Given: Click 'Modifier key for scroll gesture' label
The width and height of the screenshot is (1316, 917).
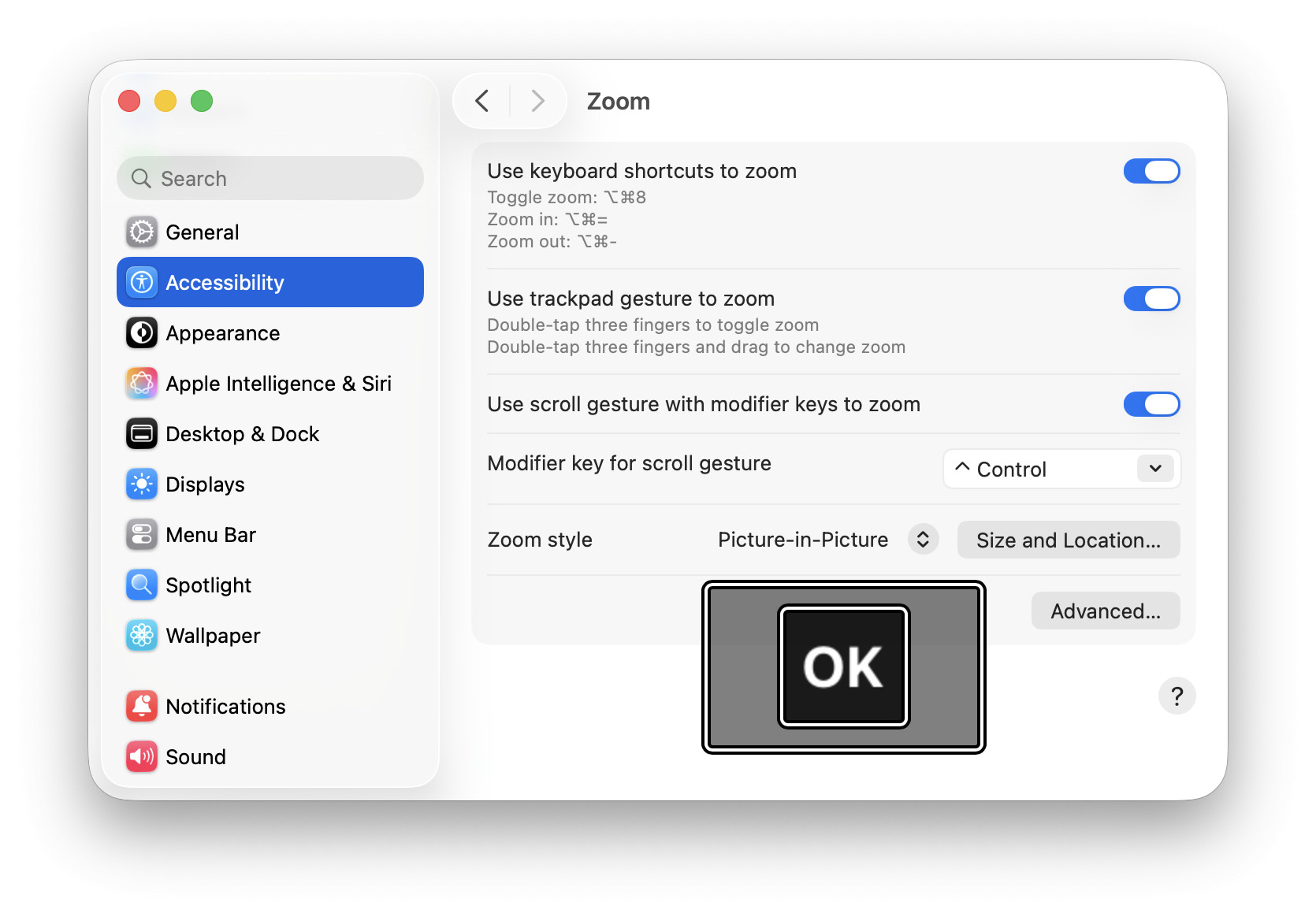Looking at the screenshot, I should 630,463.
